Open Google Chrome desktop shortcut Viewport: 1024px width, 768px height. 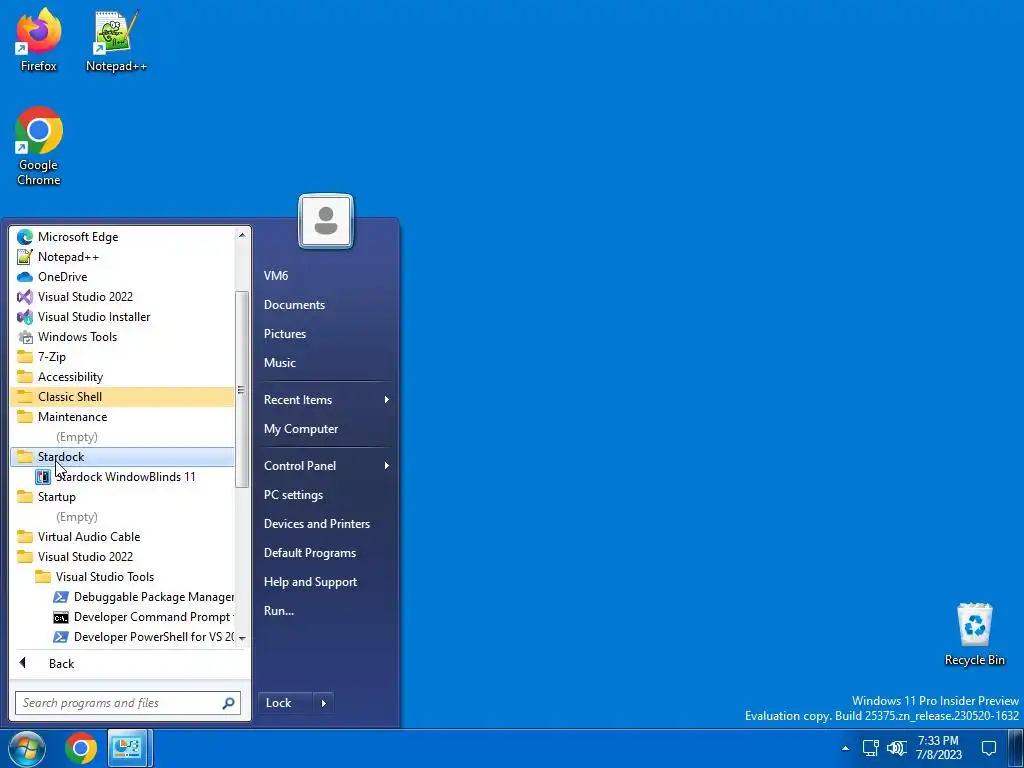[39, 146]
